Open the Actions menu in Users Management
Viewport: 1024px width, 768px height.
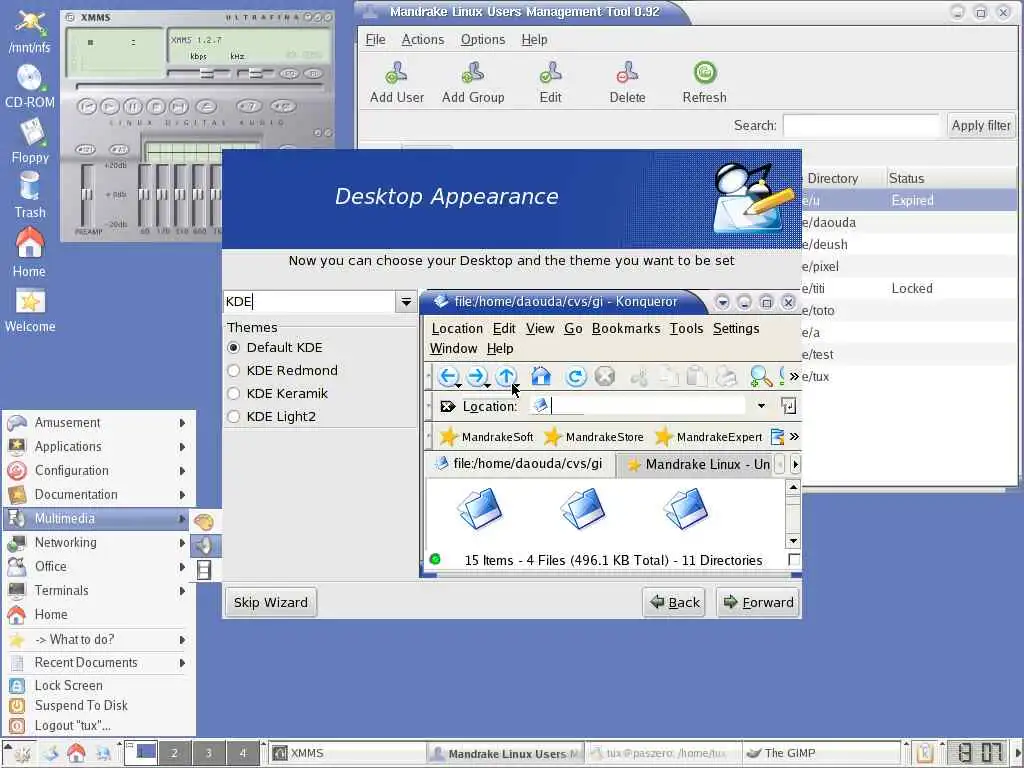pyautogui.click(x=423, y=40)
